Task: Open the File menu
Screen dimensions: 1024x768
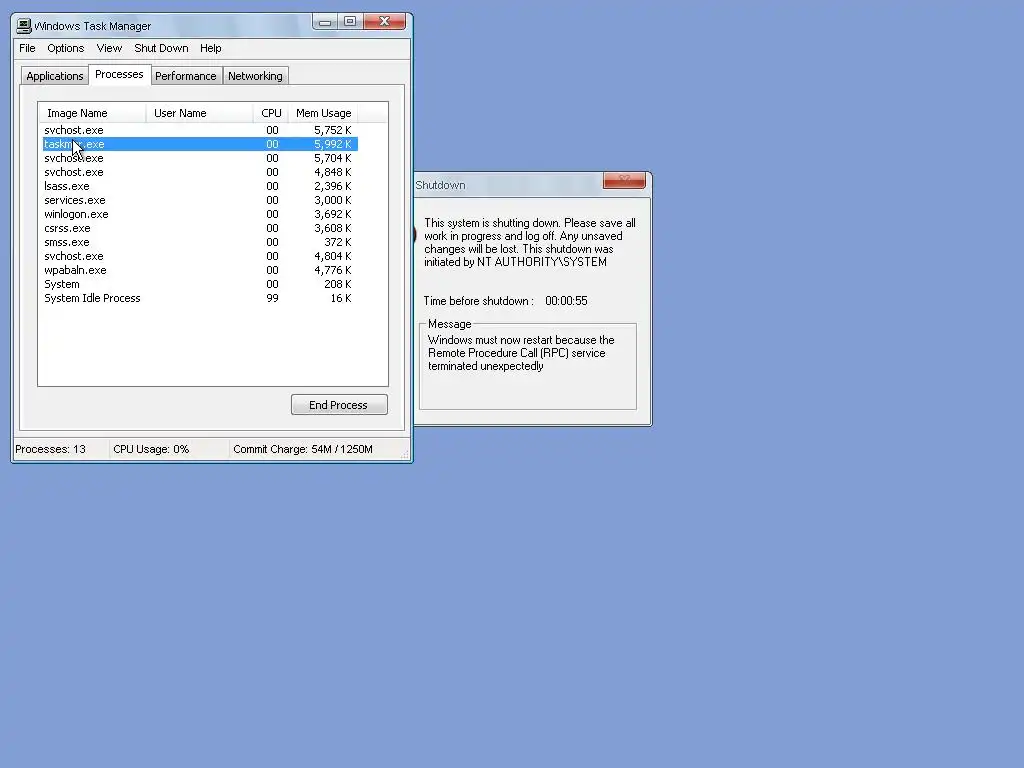Action: coord(27,48)
